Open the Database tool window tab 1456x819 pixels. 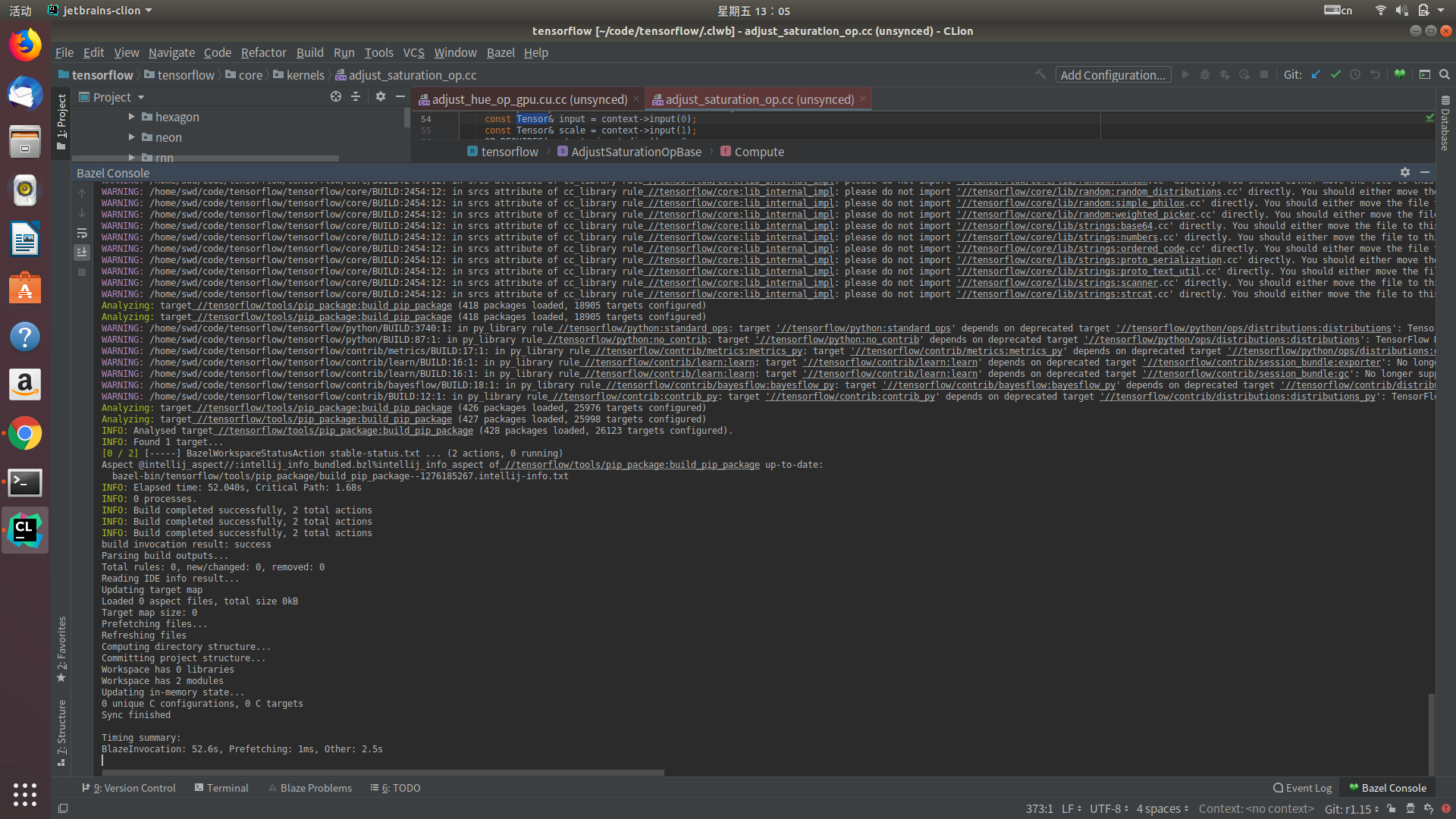pos(1445,124)
